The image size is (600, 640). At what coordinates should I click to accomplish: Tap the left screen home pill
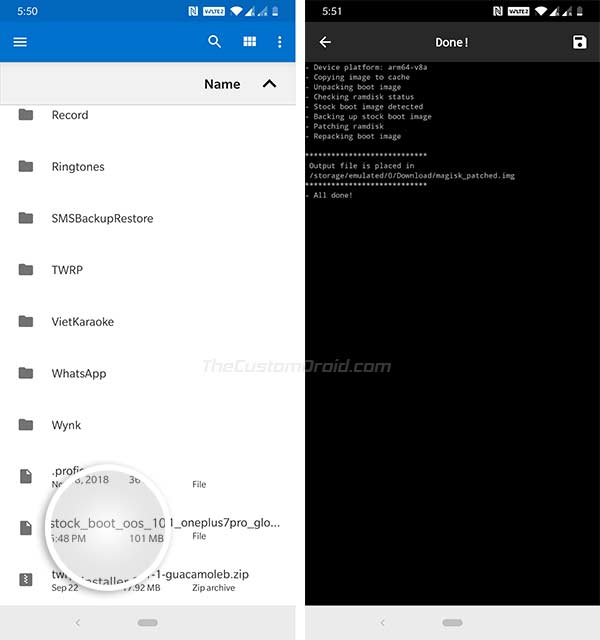click(147, 622)
